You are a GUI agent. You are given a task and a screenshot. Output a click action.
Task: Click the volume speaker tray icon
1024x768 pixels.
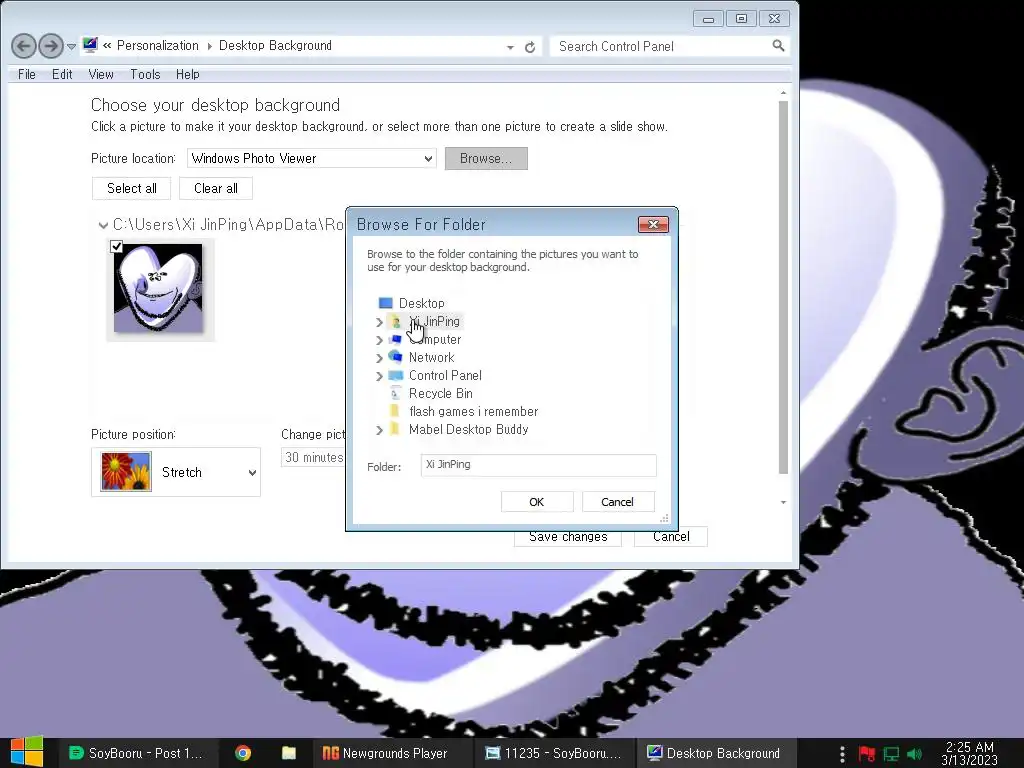pos(914,754)
